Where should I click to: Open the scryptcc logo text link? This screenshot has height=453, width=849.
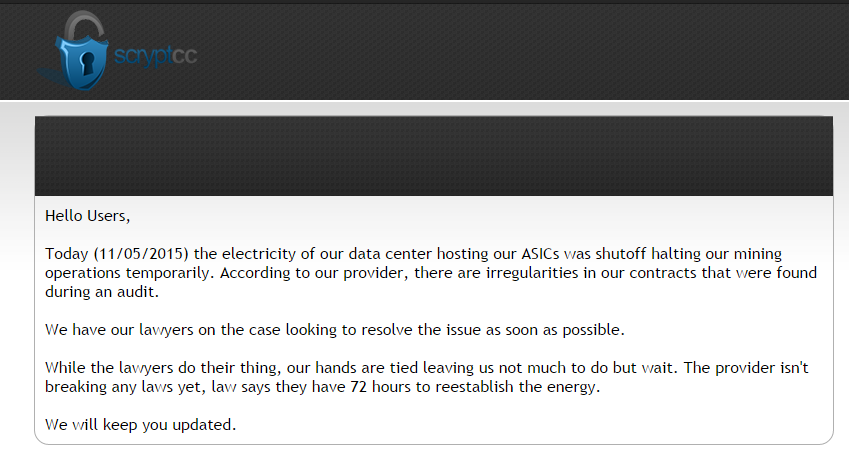155,56
